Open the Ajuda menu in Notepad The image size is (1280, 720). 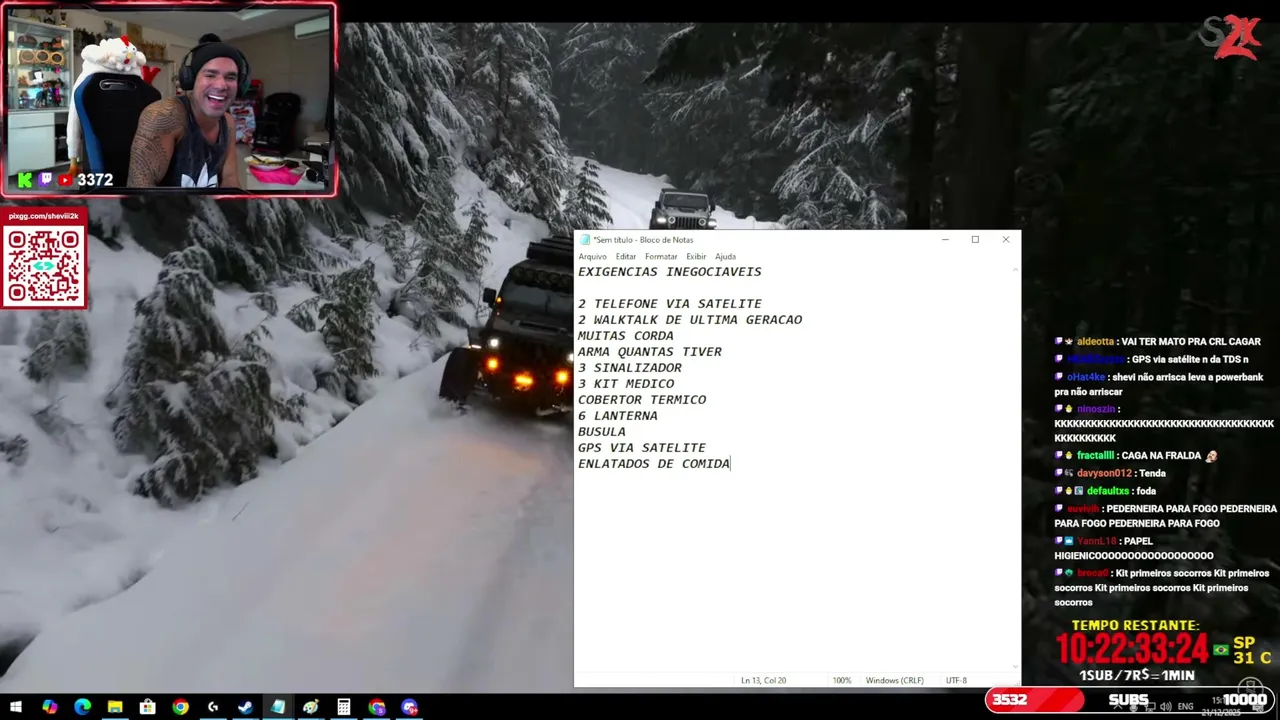(725, 257)
